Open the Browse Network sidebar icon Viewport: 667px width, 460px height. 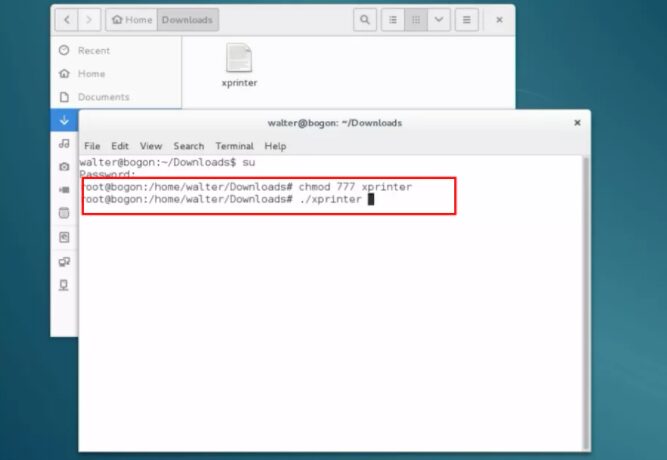64,262
